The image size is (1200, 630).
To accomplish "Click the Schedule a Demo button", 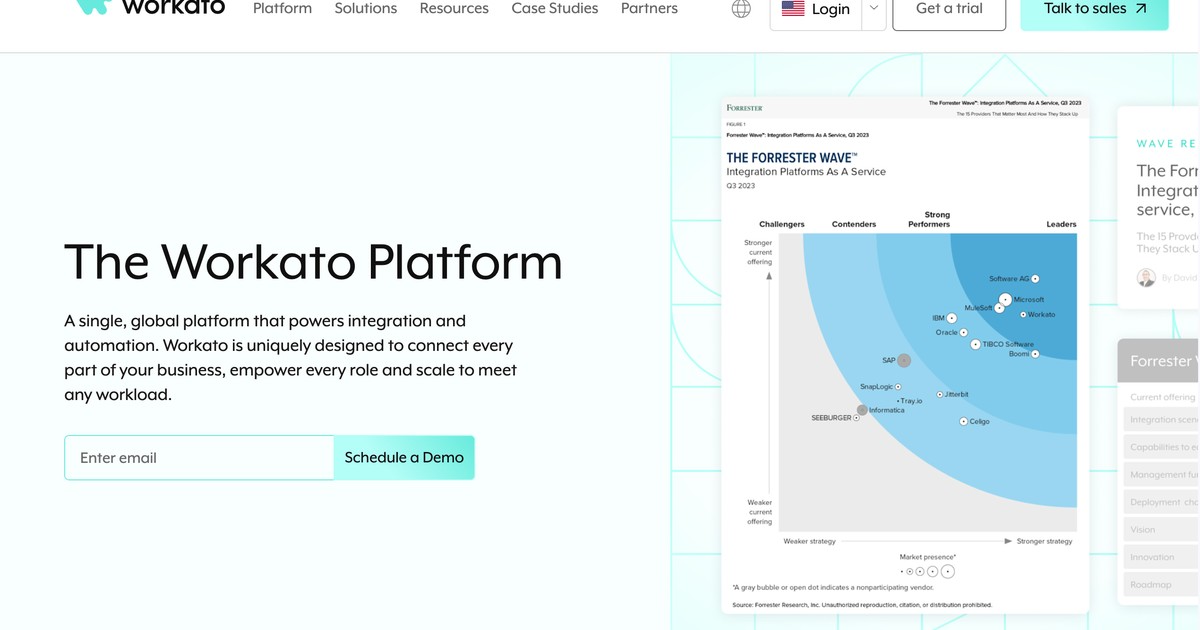I will 404,457.
